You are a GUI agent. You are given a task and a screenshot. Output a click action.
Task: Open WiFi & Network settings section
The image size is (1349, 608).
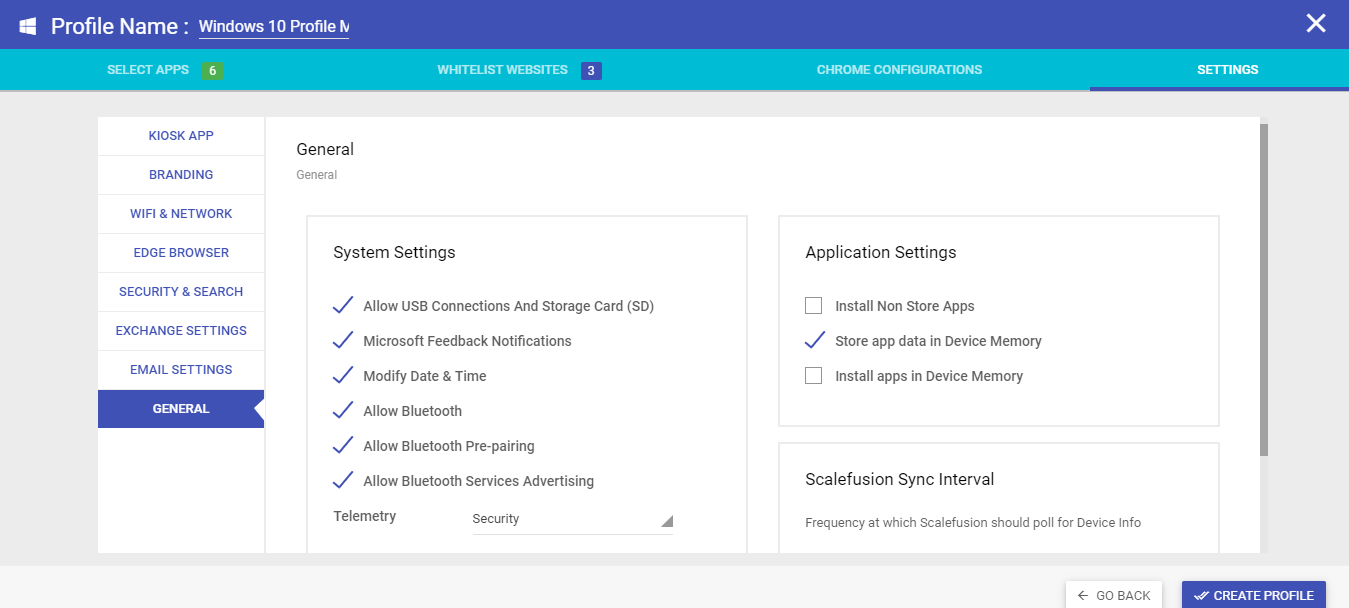(x=181, y=214)
